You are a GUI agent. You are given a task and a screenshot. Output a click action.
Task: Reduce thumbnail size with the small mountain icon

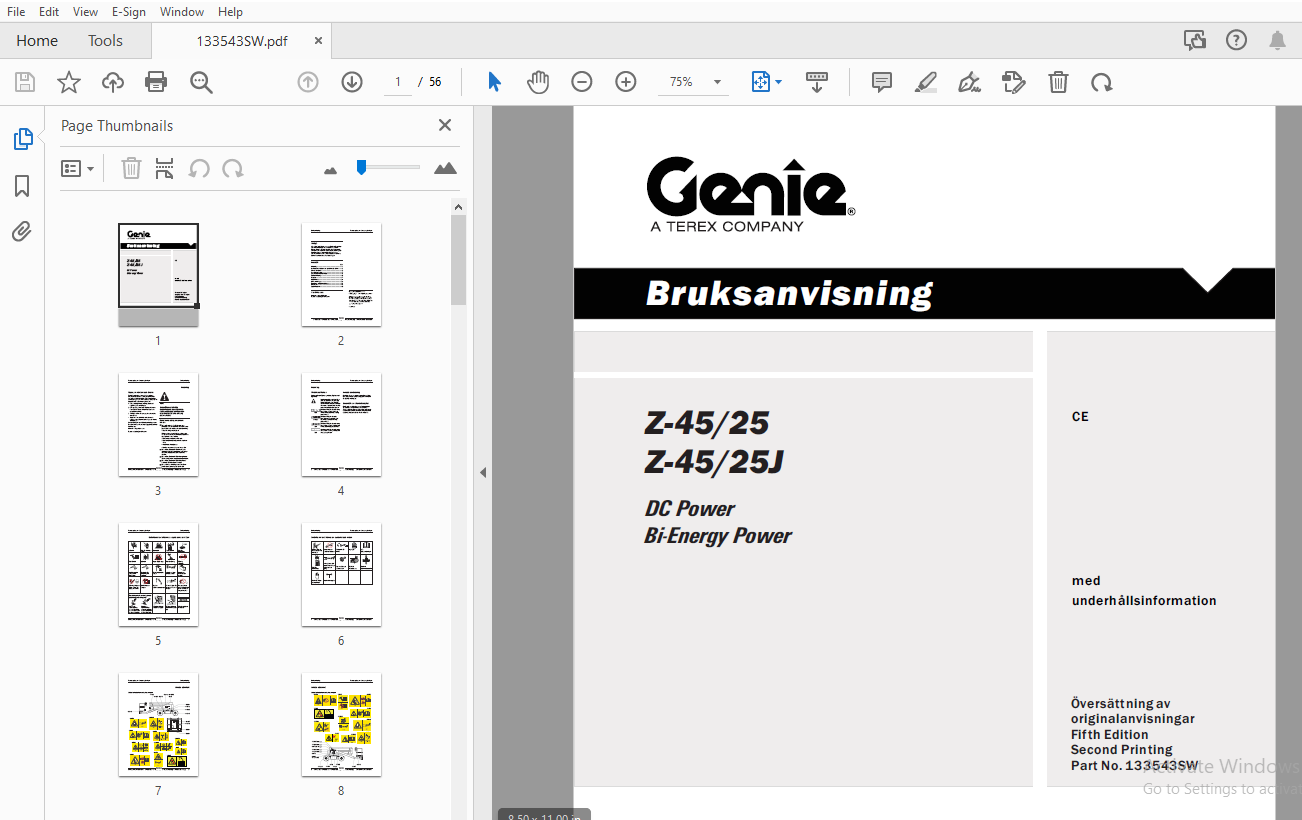(x=331, y=170)
